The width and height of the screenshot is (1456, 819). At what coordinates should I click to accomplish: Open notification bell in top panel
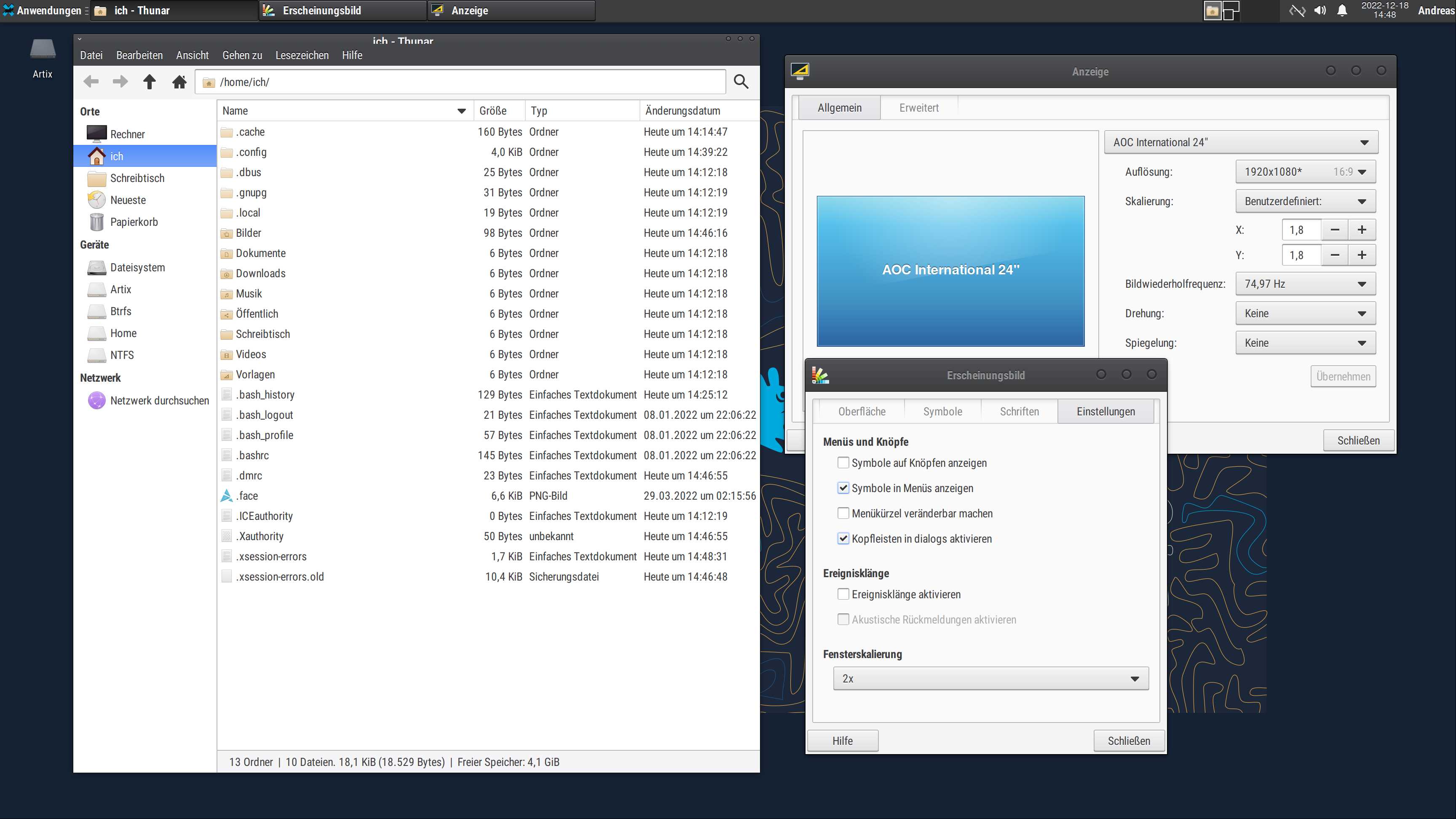[x=1342, y=11]
